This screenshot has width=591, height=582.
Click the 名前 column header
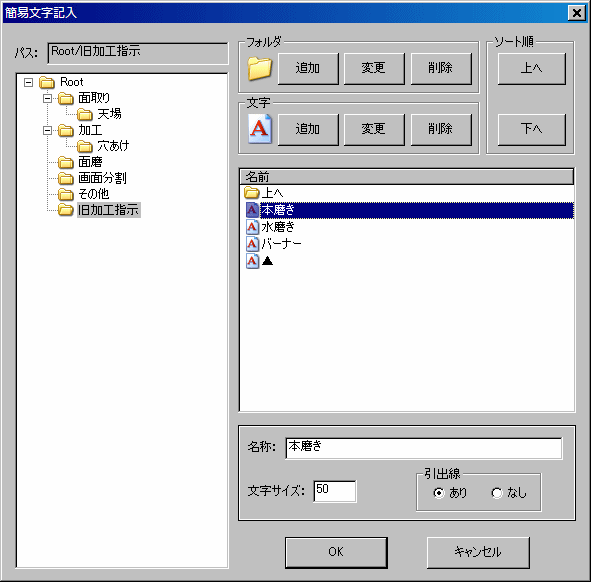coord(407,176)
